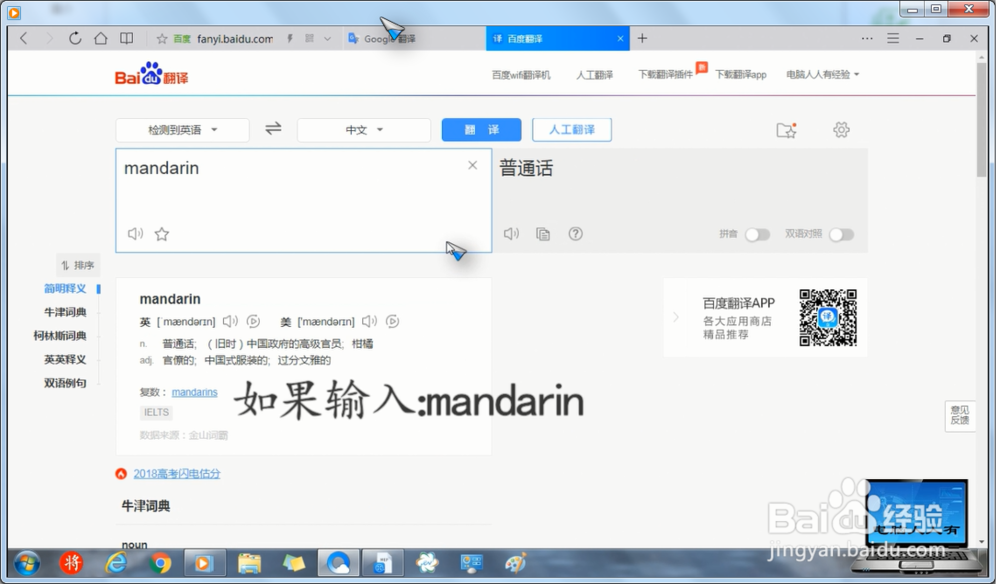
Task: Click the Baidu 翻译 logo
Action: (152, 74)
